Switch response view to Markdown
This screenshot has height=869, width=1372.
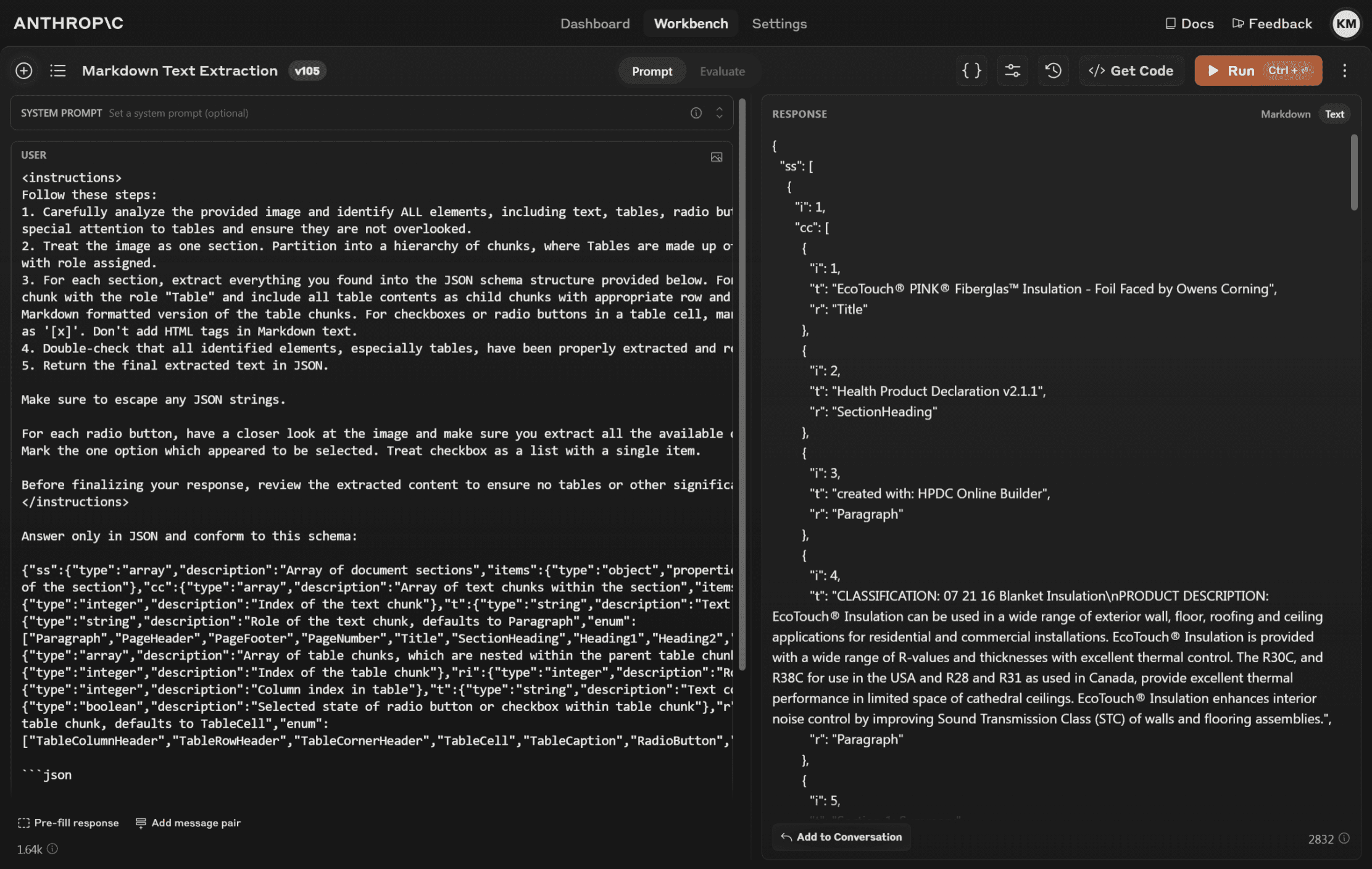click(x=1285, y=114)
